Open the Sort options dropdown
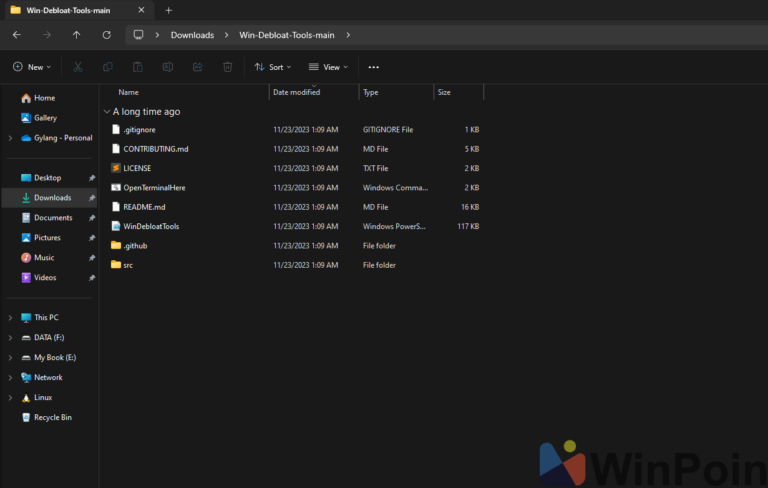 [x=273, y=67]
